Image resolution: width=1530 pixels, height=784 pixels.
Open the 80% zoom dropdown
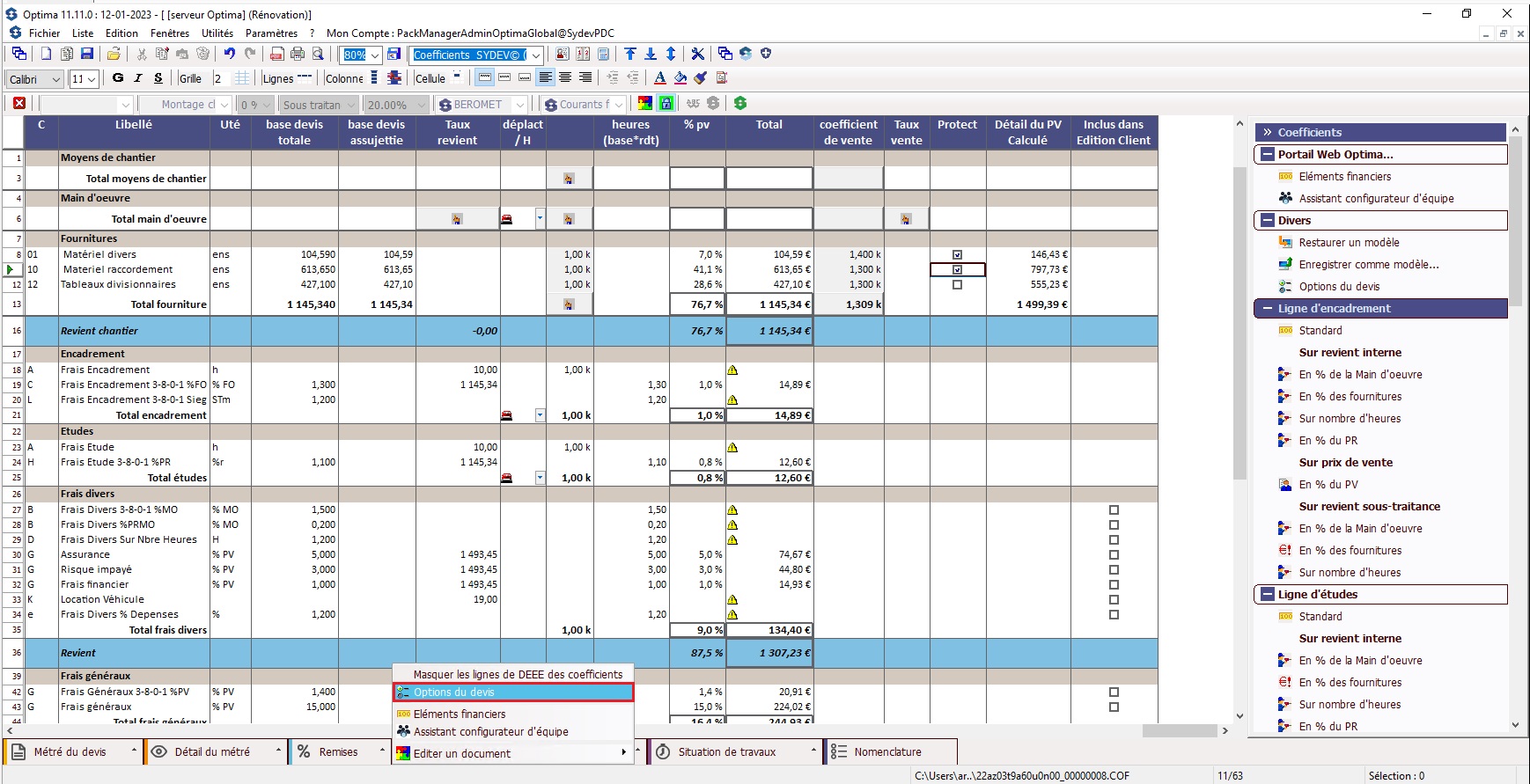(375, 55)
